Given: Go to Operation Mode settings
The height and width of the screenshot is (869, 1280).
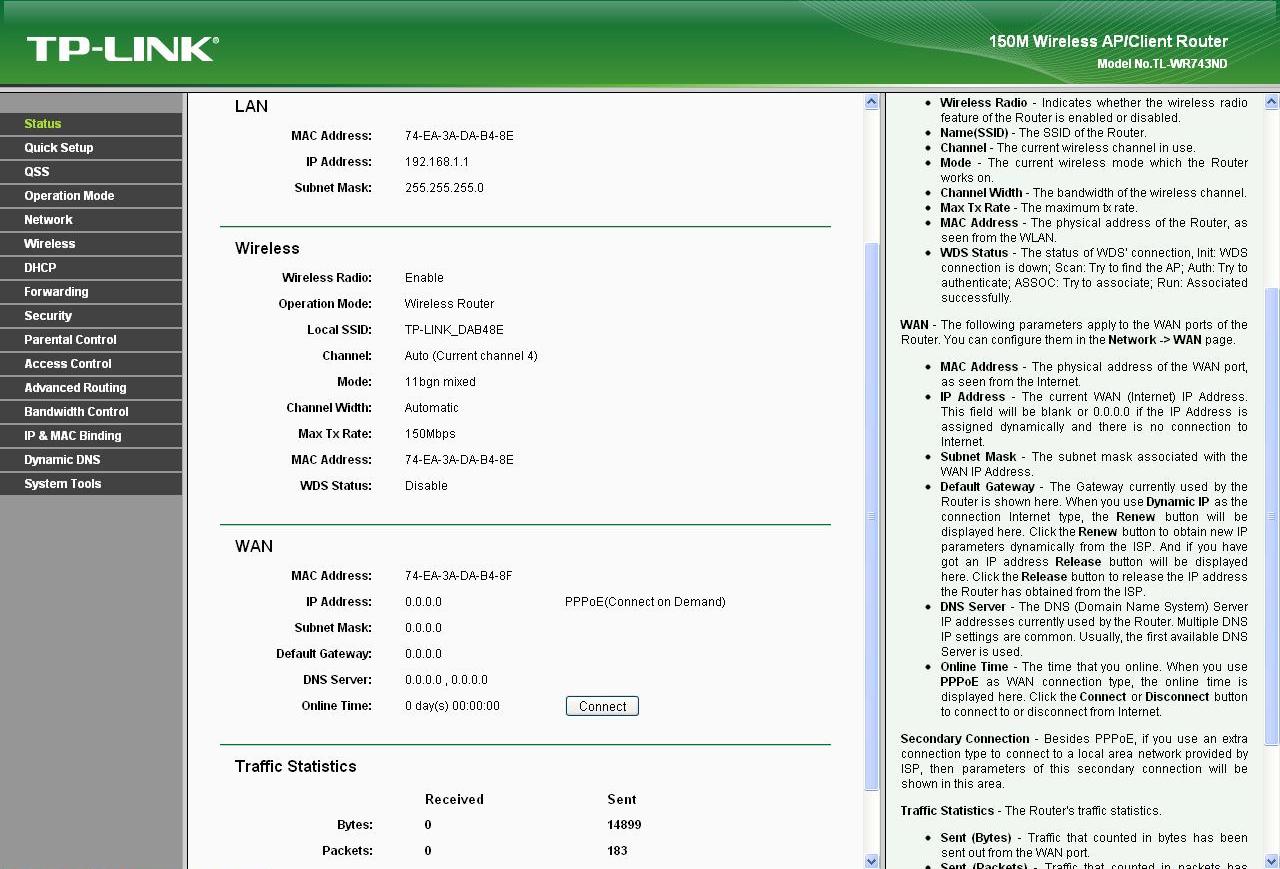Looking at the screenshot, I should (x=91, y=196).
